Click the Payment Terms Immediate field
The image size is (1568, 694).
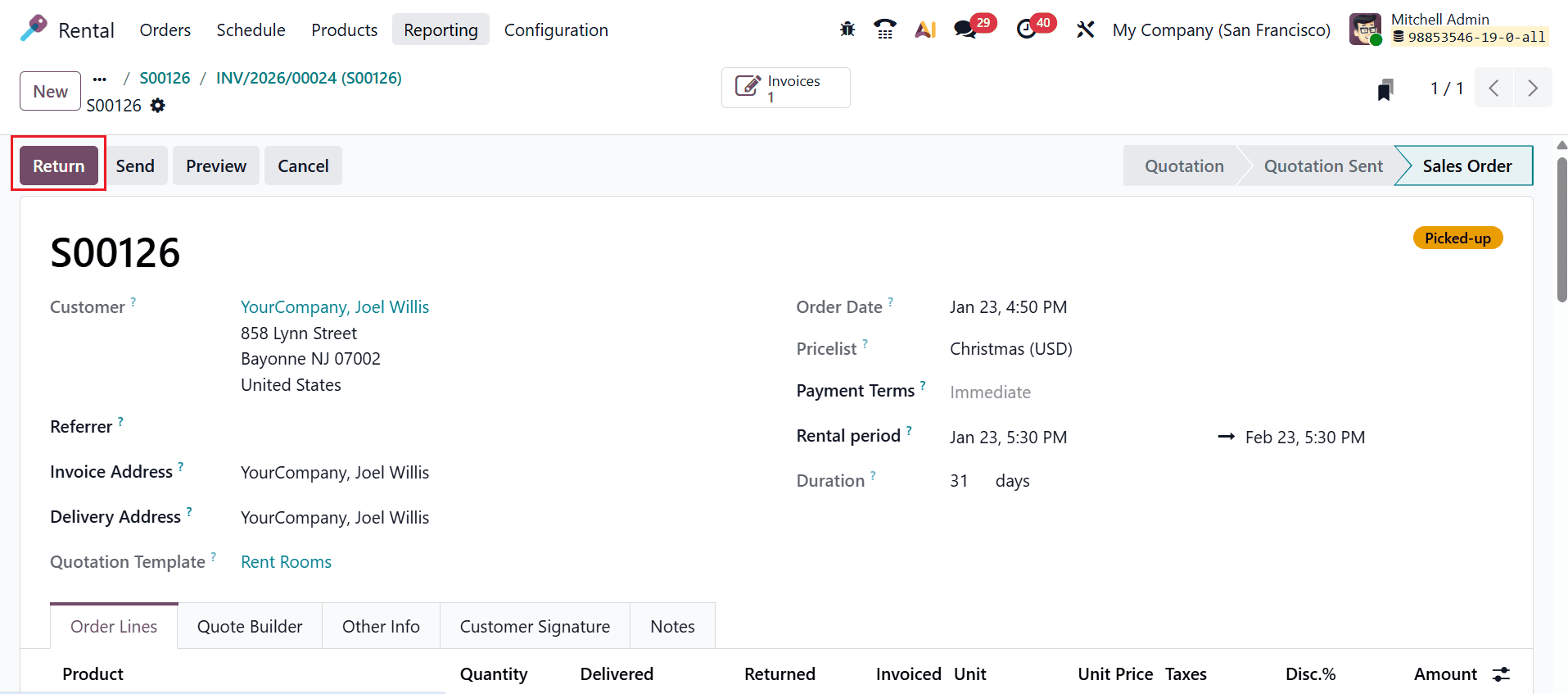(990, 392)
